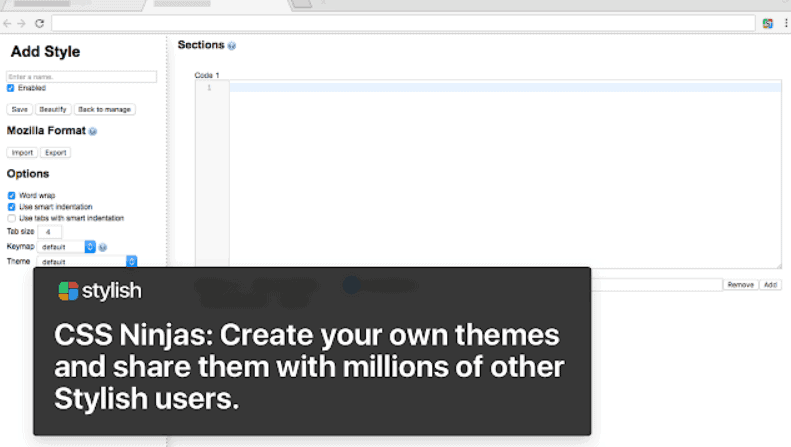Open the Stylish extension icon in toolbar

click(x=767, y=23)
